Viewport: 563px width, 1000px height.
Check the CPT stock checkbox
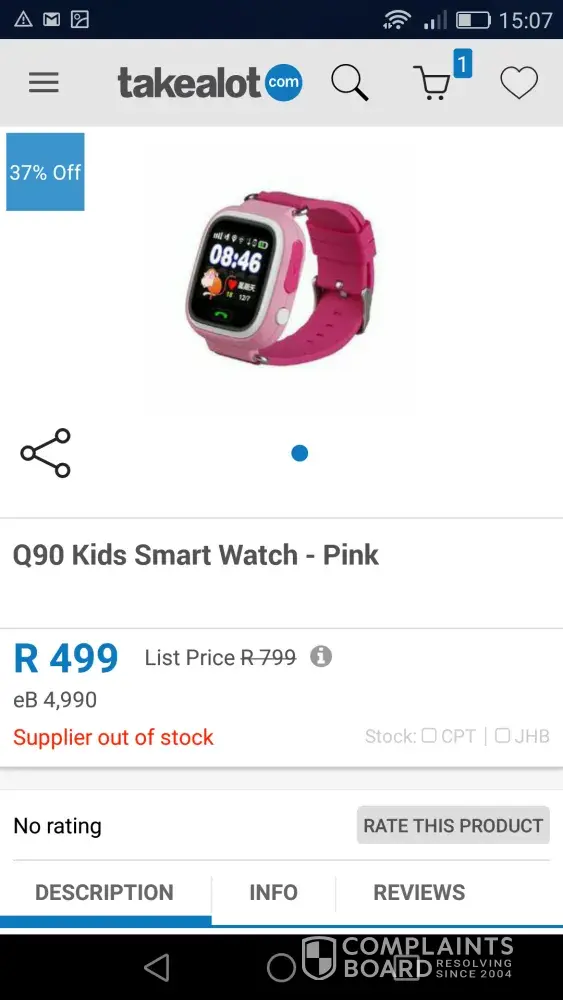click(429, 735)
